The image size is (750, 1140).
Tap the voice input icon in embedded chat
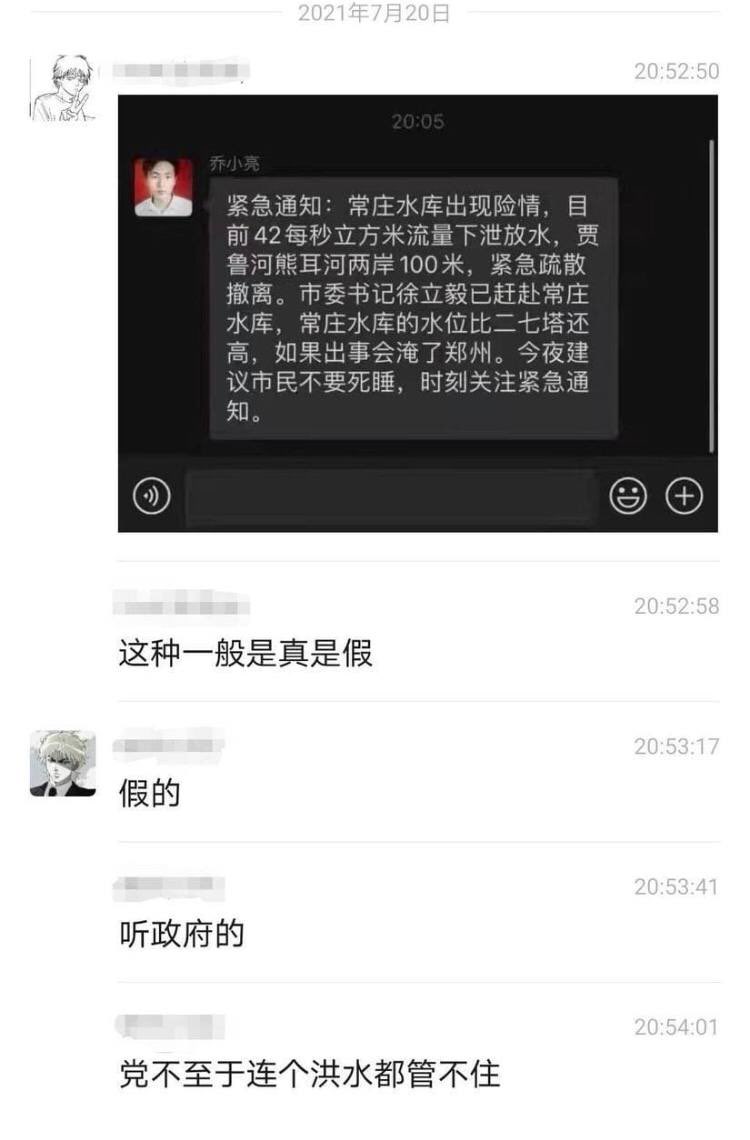tap(152, 497)
